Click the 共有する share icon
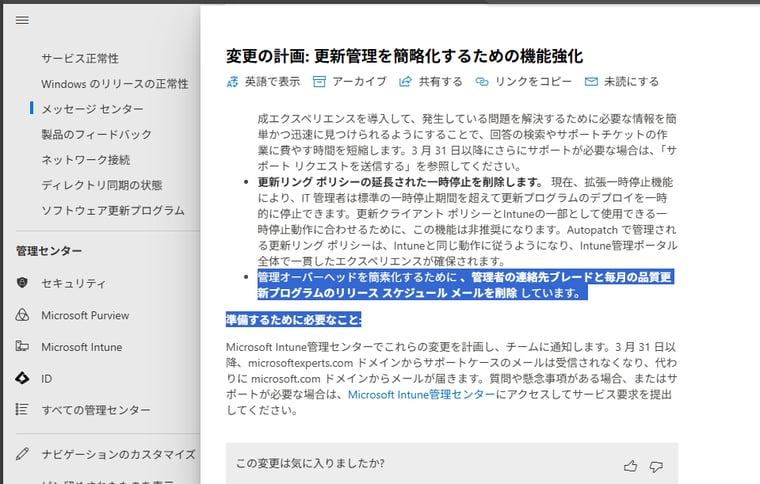The width and height of the screenshot is (760, 484). point(406,82)
